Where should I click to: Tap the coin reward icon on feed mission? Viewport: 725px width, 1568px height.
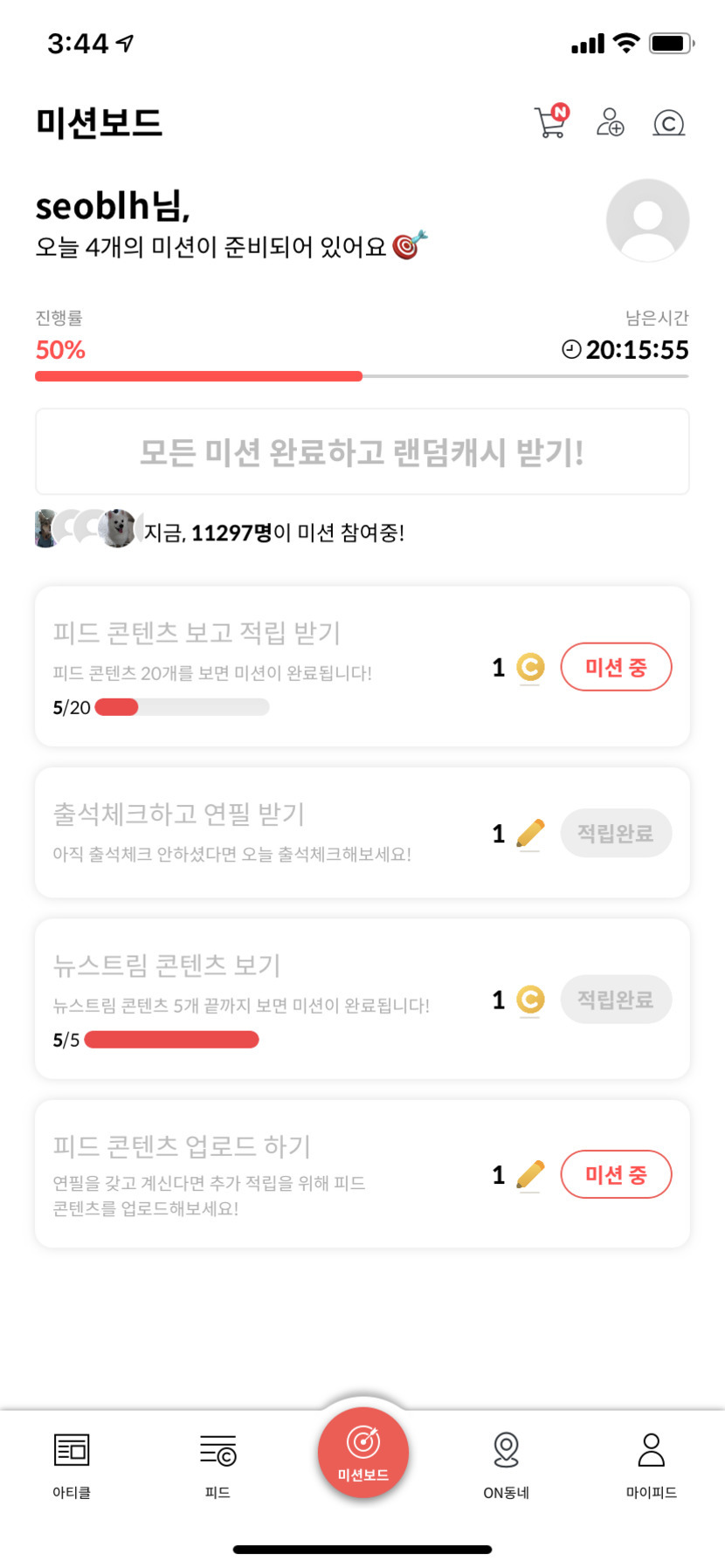(530, 668)
